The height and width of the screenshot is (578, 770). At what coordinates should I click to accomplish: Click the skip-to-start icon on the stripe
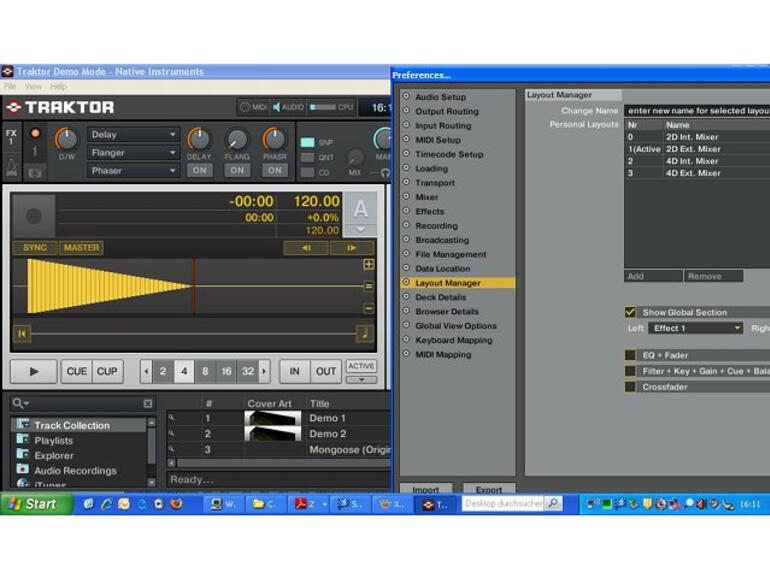(x=21, y=333)
